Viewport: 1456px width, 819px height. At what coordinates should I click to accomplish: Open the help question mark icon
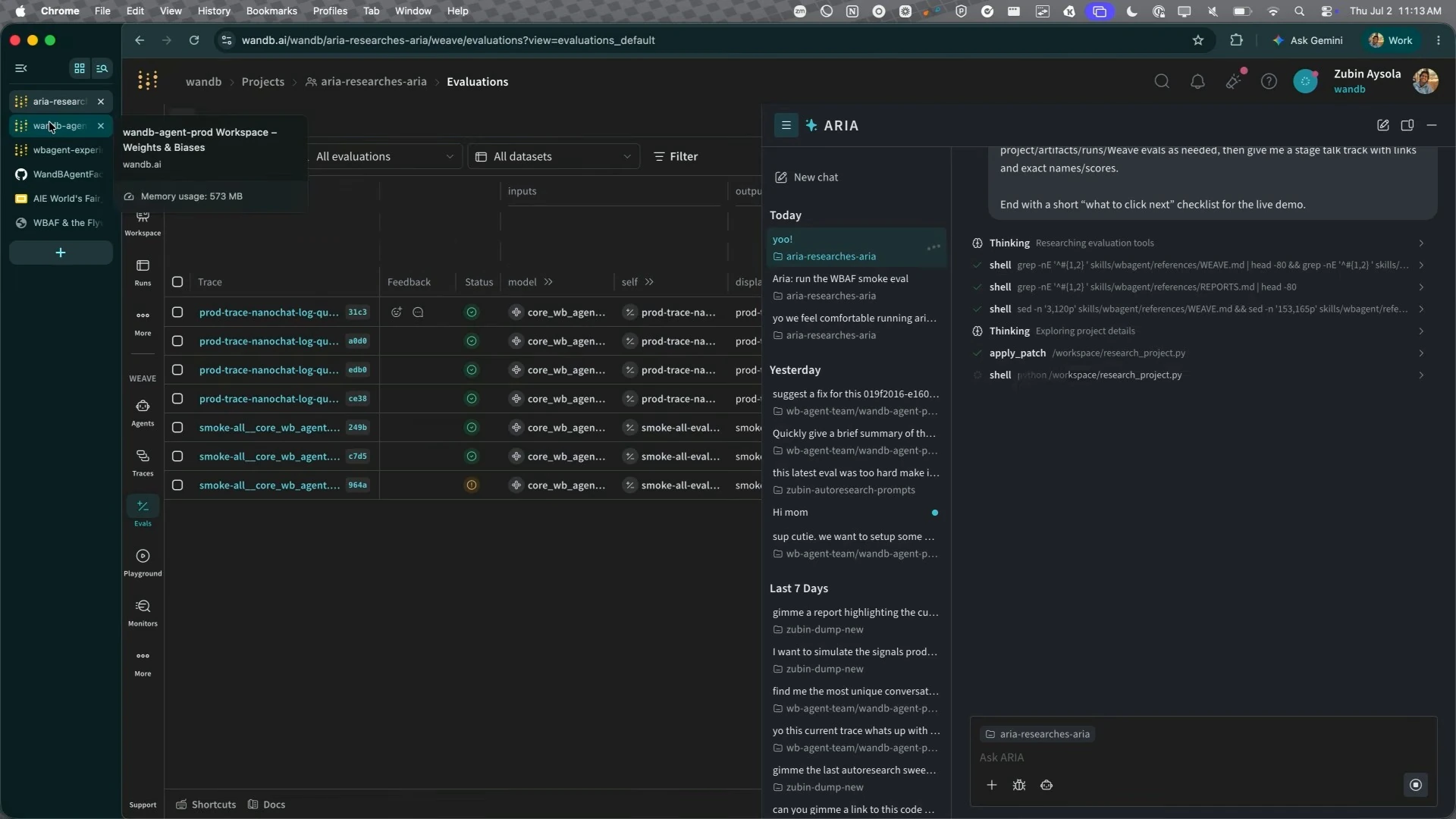point(1269,81)
